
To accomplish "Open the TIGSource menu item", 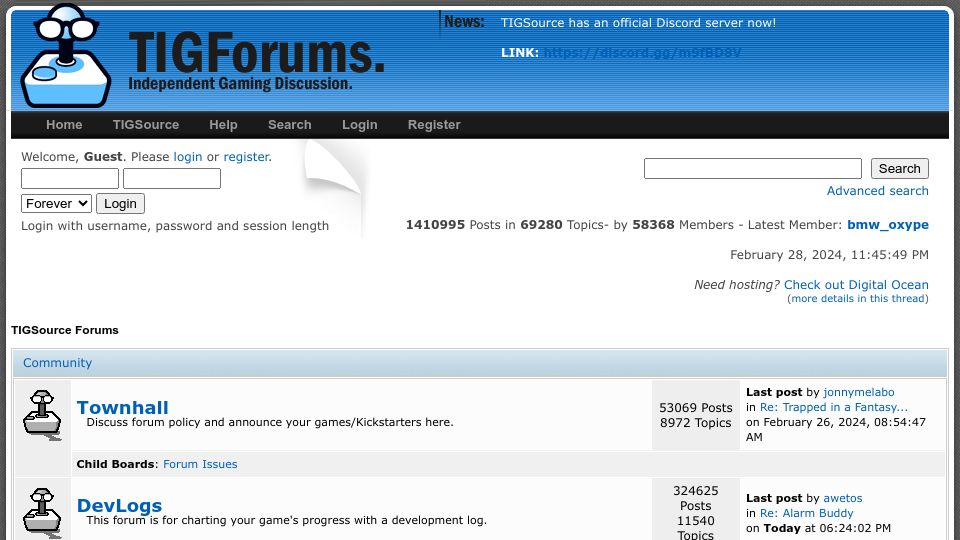I will pos(146,125).
